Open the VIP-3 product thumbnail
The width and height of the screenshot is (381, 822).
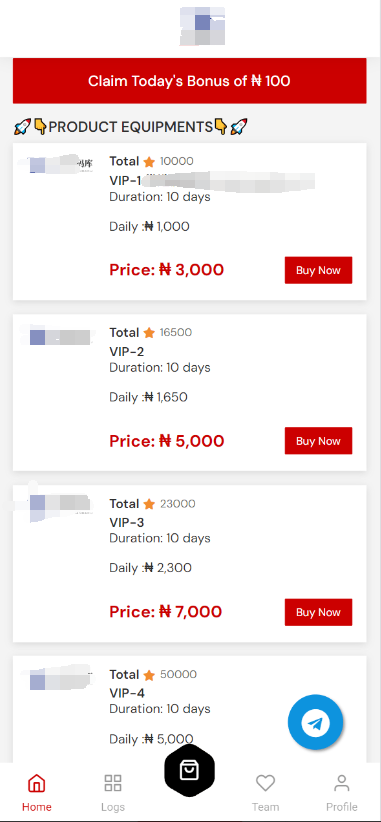click(x=52, y=503)
